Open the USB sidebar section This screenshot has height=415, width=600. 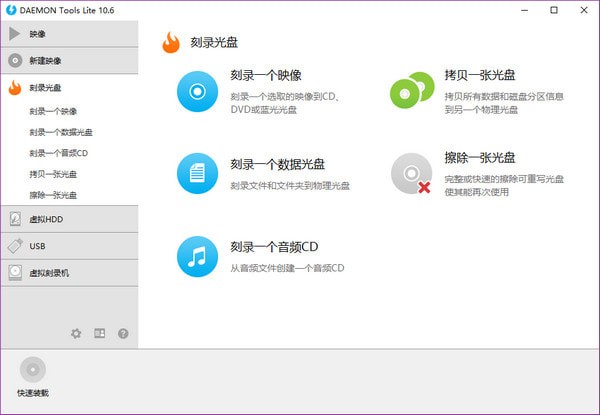tap(69, 246)
